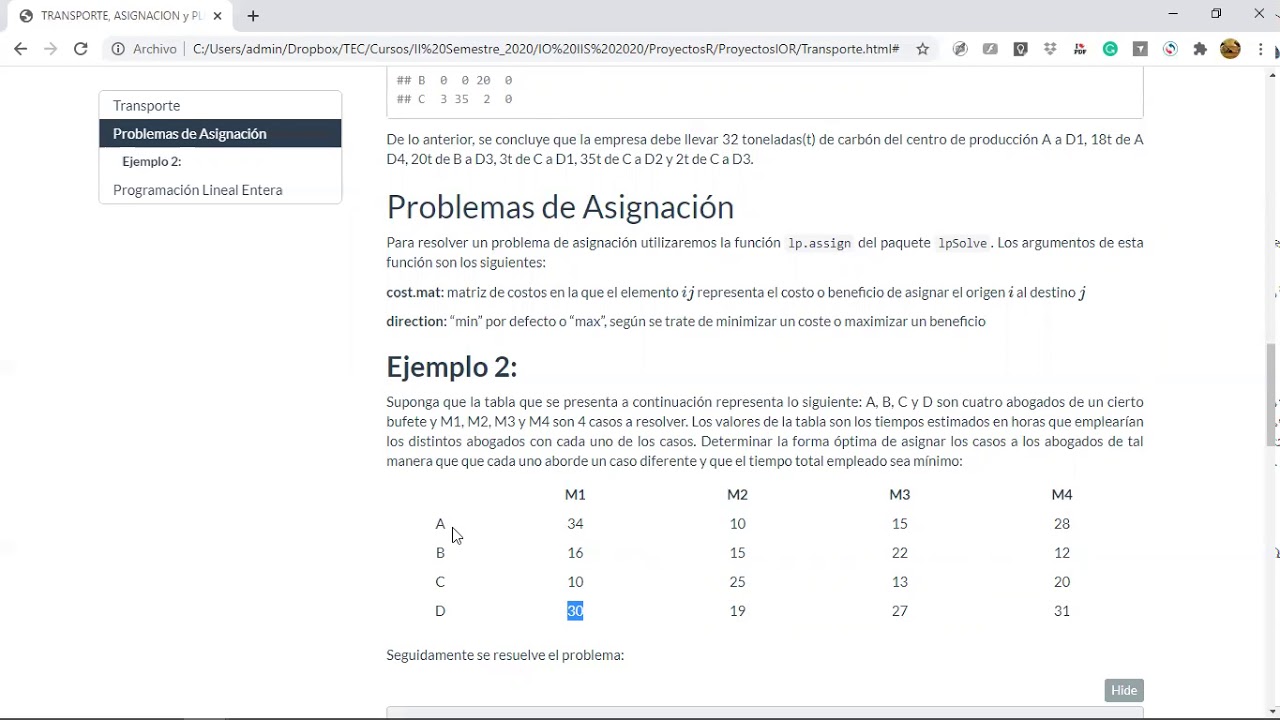Open the first circular extension icon

[x=960, y=49]
